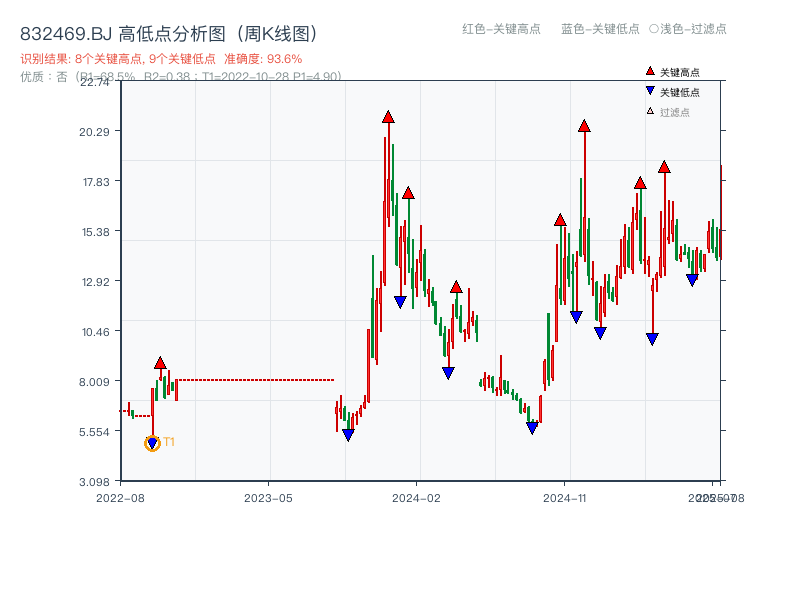Screen dimensions: 800x600
Task: Click the 3.098 price axis label
Action: [x=94, y=482]
